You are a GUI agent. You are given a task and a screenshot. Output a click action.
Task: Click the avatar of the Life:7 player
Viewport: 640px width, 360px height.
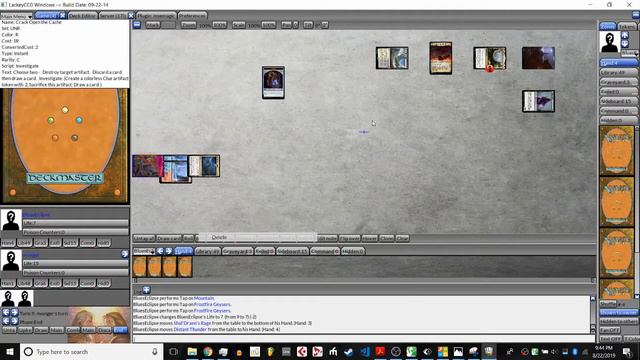(x=11, y=220)
